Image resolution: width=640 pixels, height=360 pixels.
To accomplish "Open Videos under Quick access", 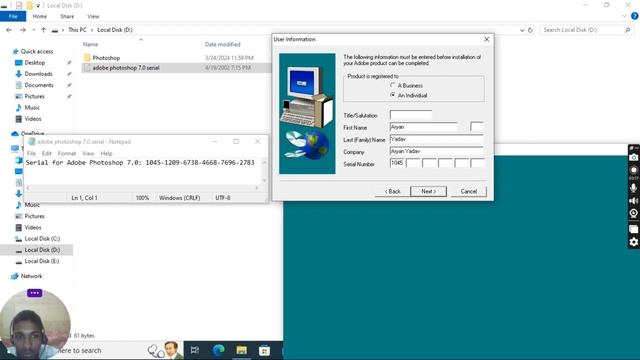I will click(33, 119).
